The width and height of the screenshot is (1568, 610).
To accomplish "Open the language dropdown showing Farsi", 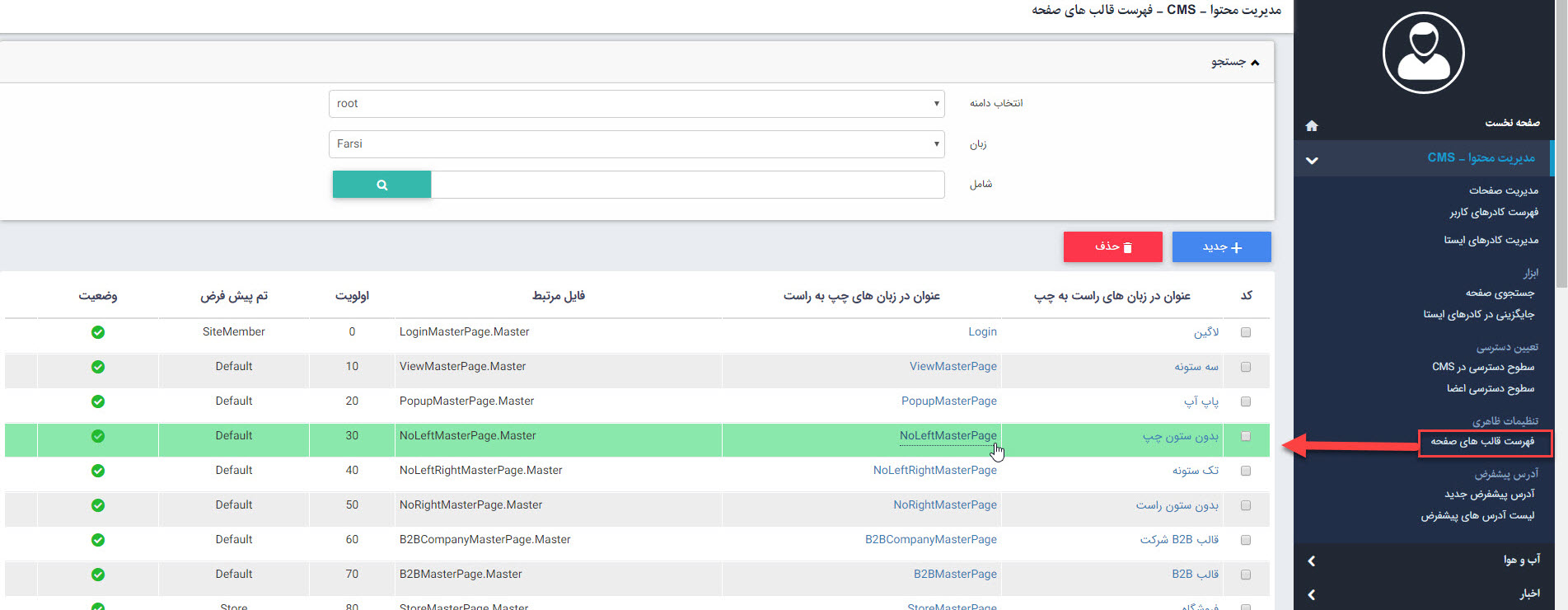I will (x=636, y=144).
